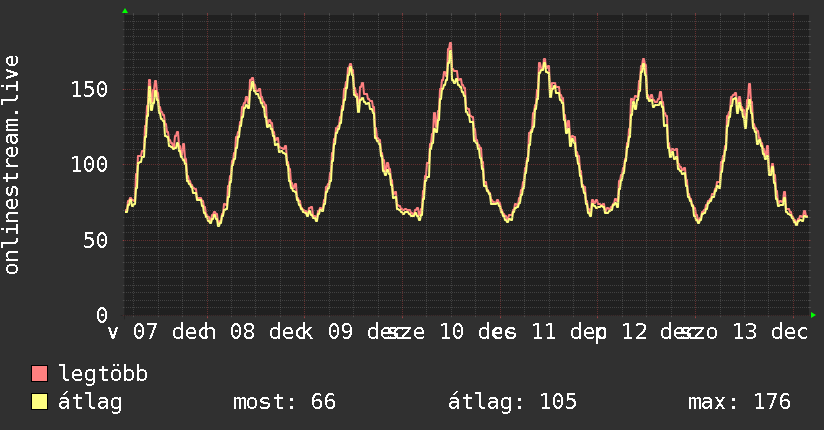Click the '11 dec' x-axis date label

[x=570, y=332]
